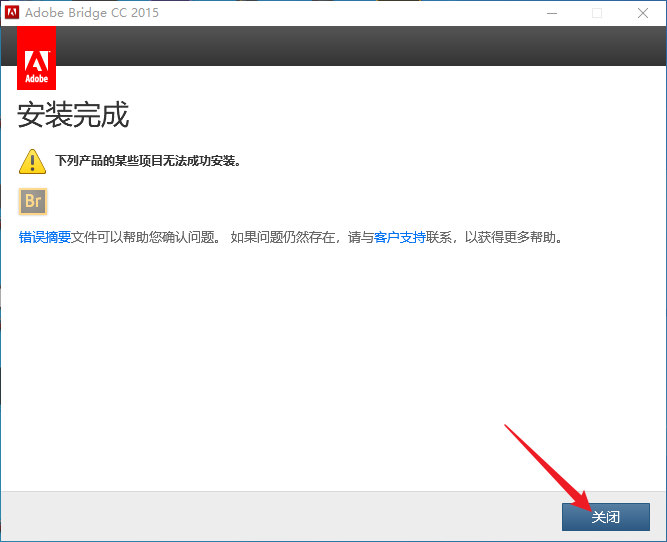Open the 客户支持 link

(x=399, y=237)
